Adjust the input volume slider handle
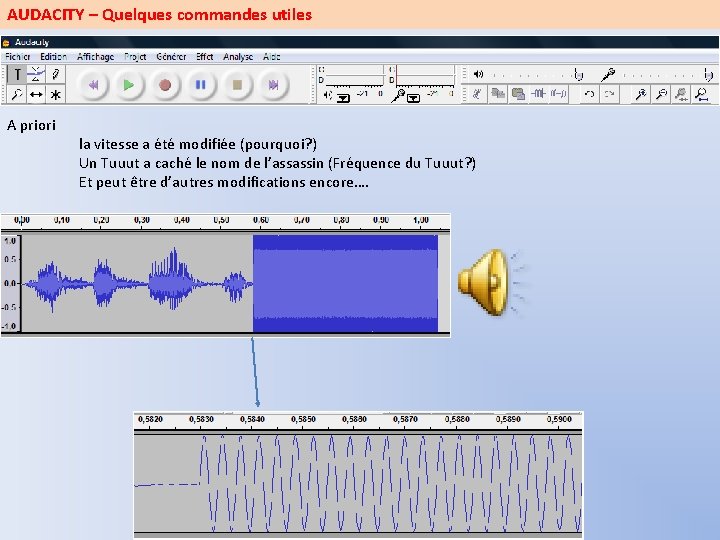Viewport: 720px width, 540px height. coord(708,74)
